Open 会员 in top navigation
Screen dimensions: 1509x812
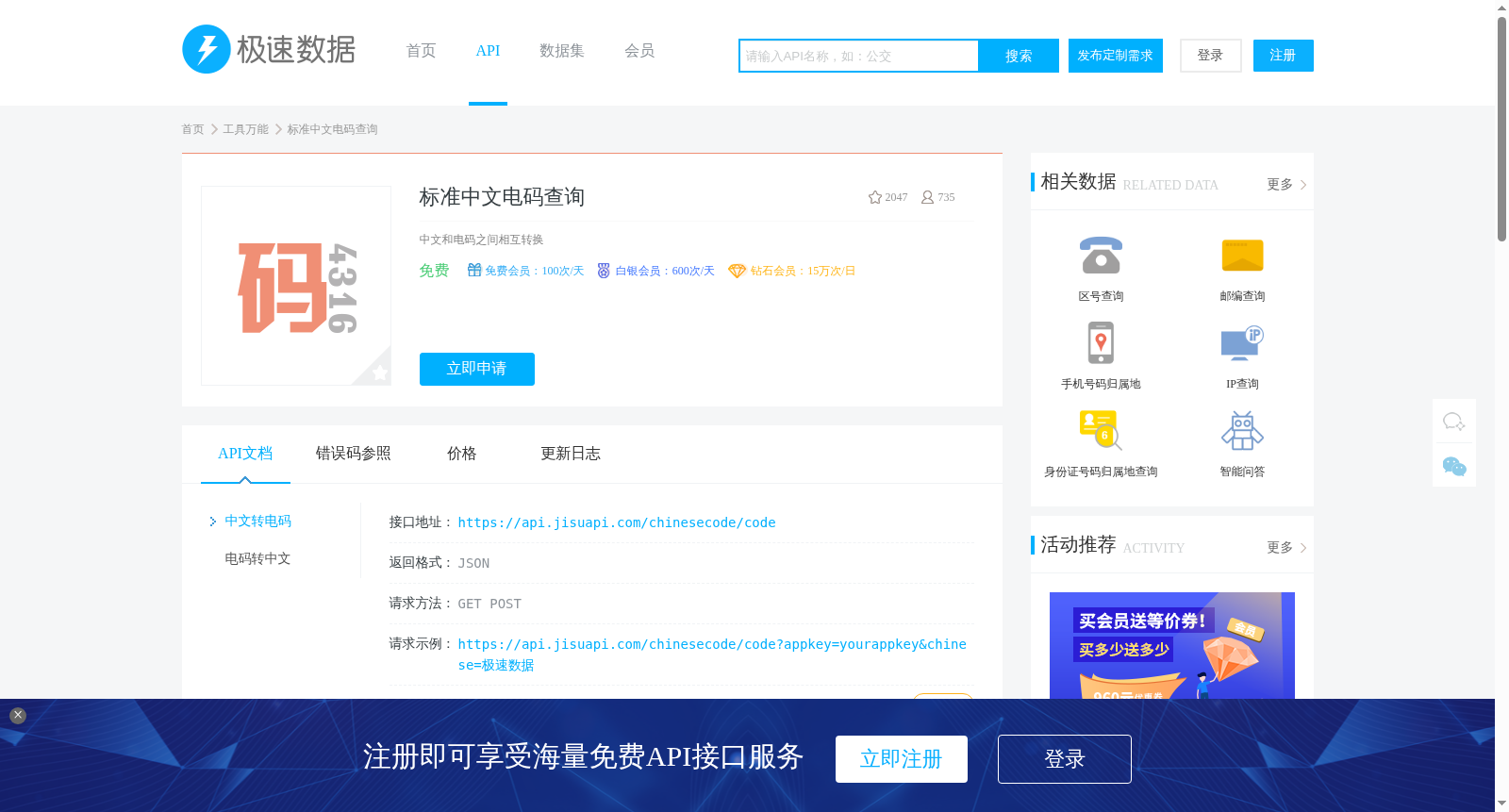[639, 51]
